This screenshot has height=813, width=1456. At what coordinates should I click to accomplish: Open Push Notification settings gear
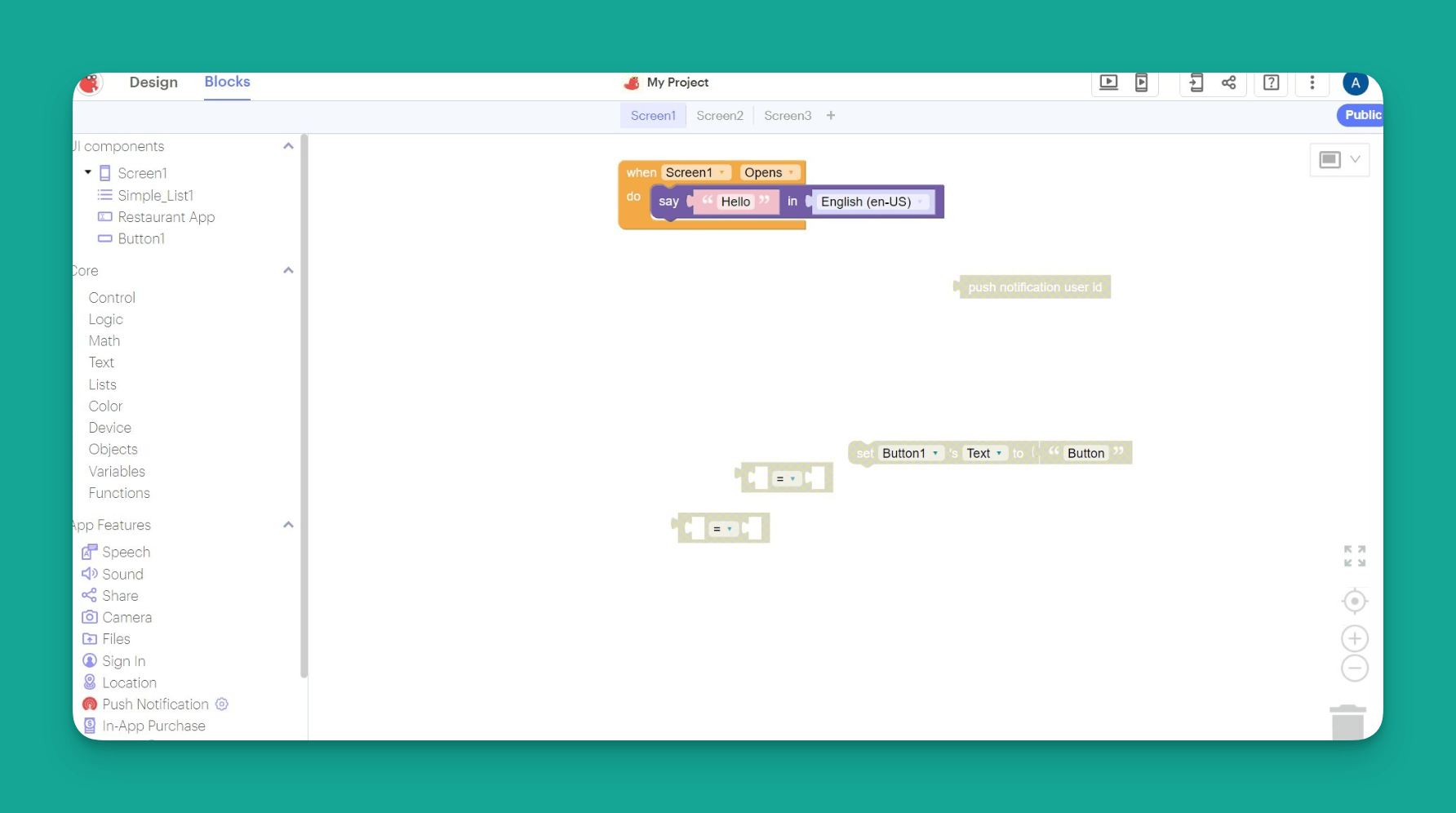tap(222, 704)
